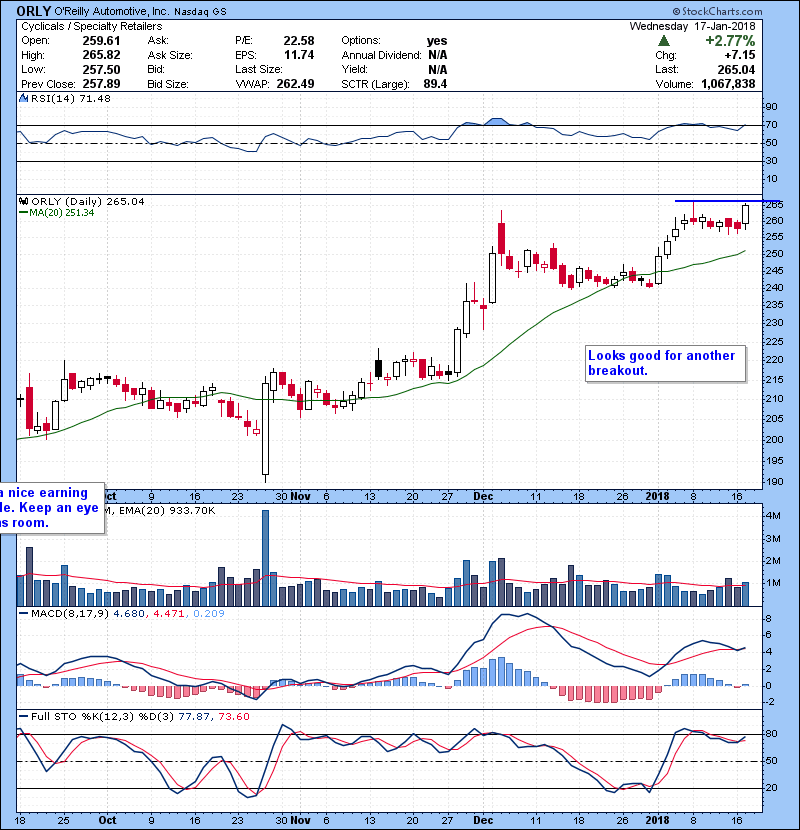Viewport: 800px width, 830px height.
Task: Click the Bid Size label
Action: tap(168, 84)
